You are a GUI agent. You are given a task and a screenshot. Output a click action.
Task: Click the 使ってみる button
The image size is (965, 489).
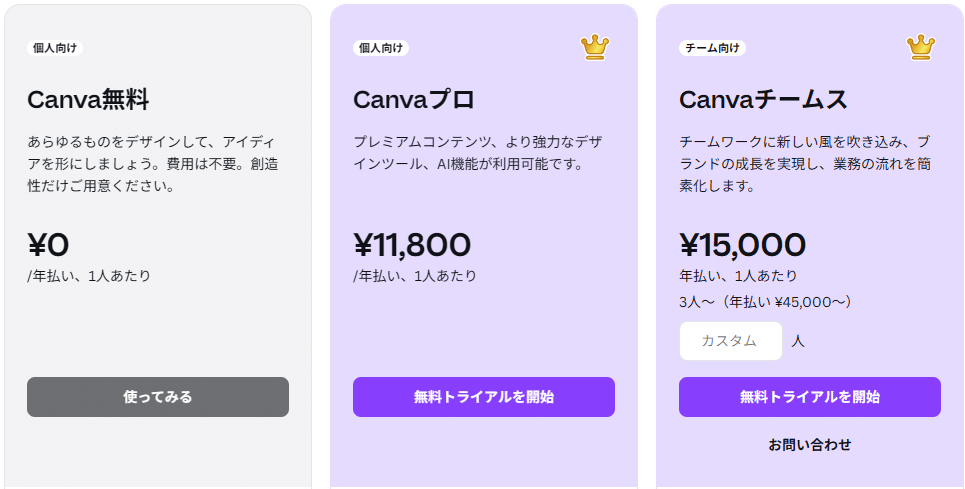pos(158,397)
